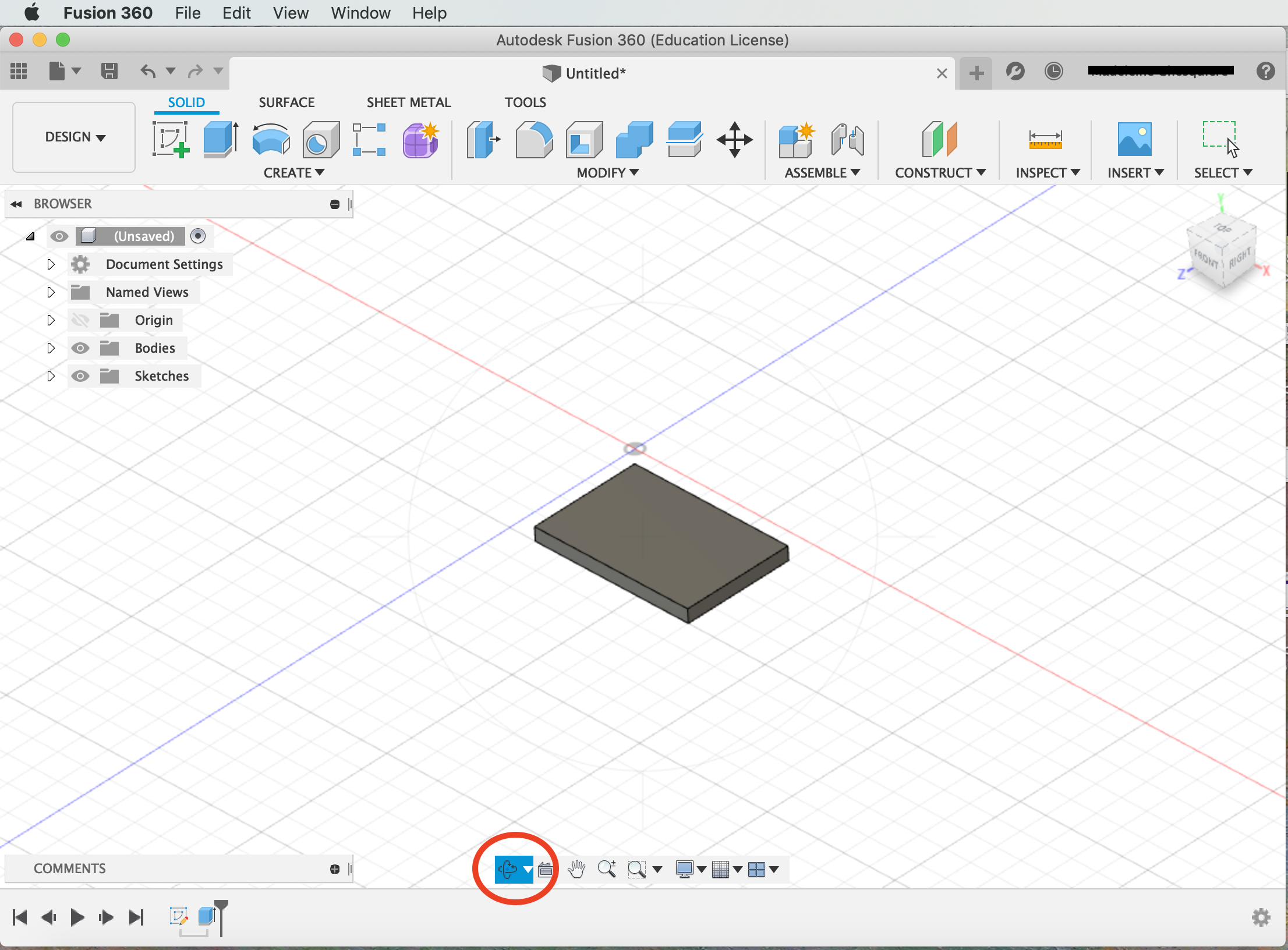Open the File menu
This screenshot has width=1288, height=950.
pyautogui.click(x=187, y=13)
